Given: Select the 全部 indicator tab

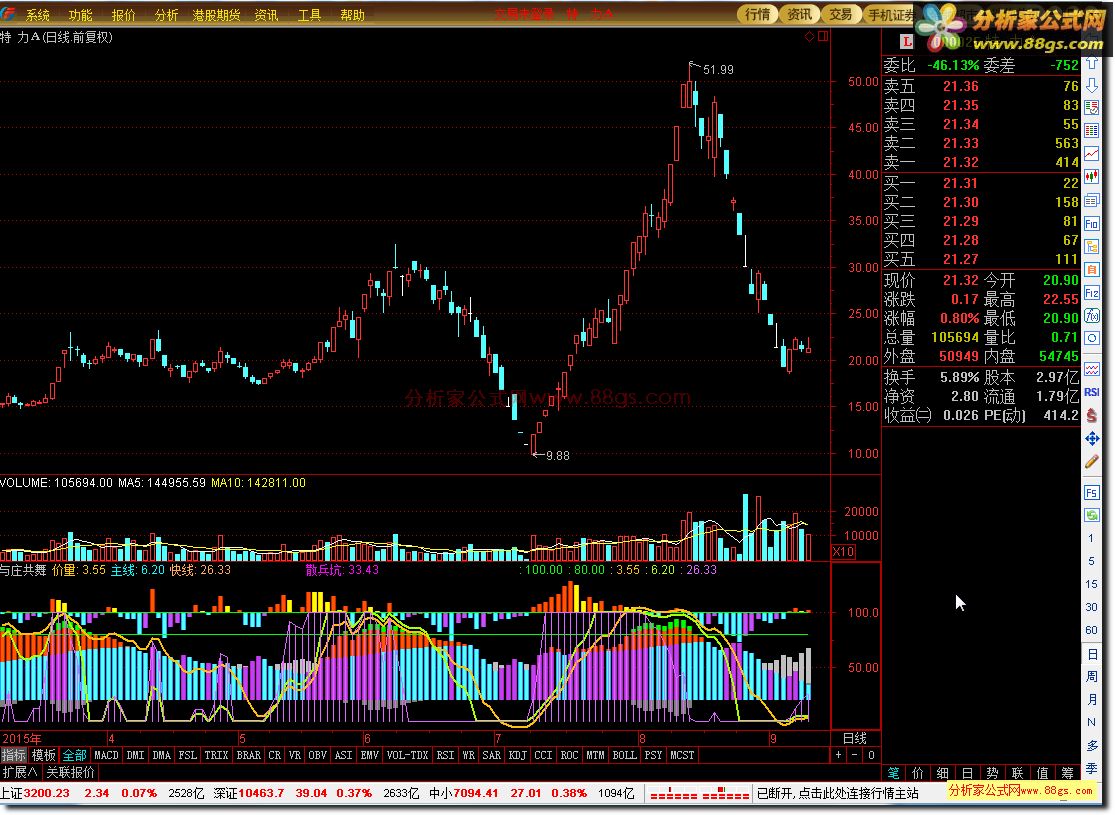Looking at the screenshot, I should point(74,755).
